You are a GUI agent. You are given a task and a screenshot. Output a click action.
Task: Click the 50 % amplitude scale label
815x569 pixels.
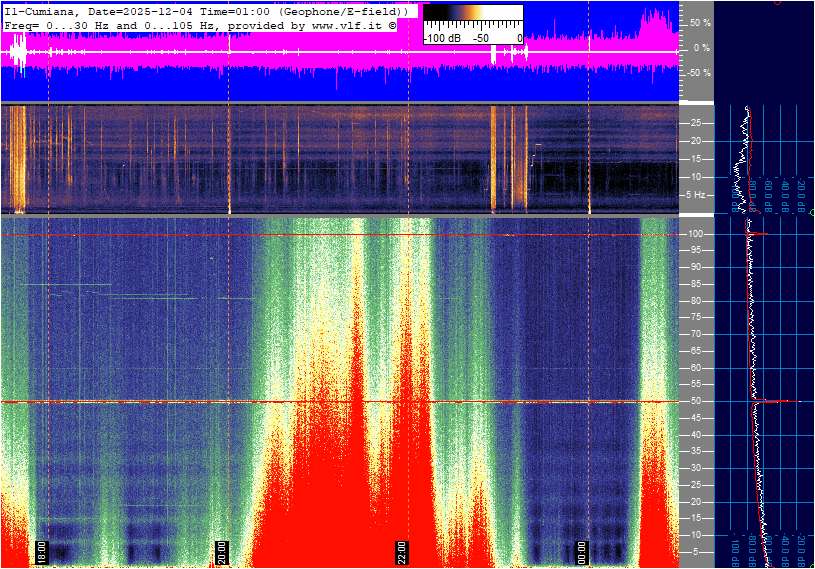(699, 22)
